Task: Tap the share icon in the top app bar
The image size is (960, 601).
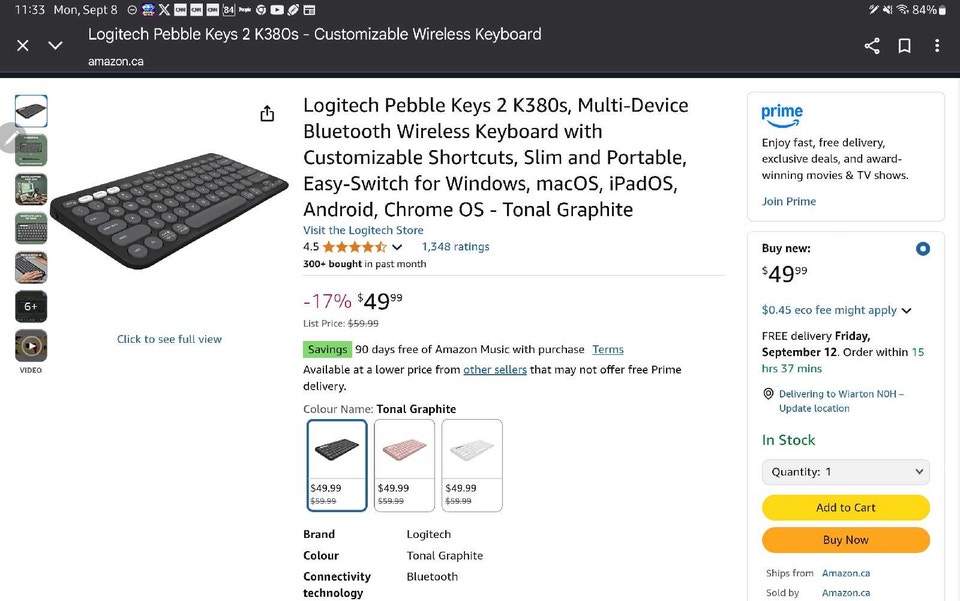Action: click(871, 45)
